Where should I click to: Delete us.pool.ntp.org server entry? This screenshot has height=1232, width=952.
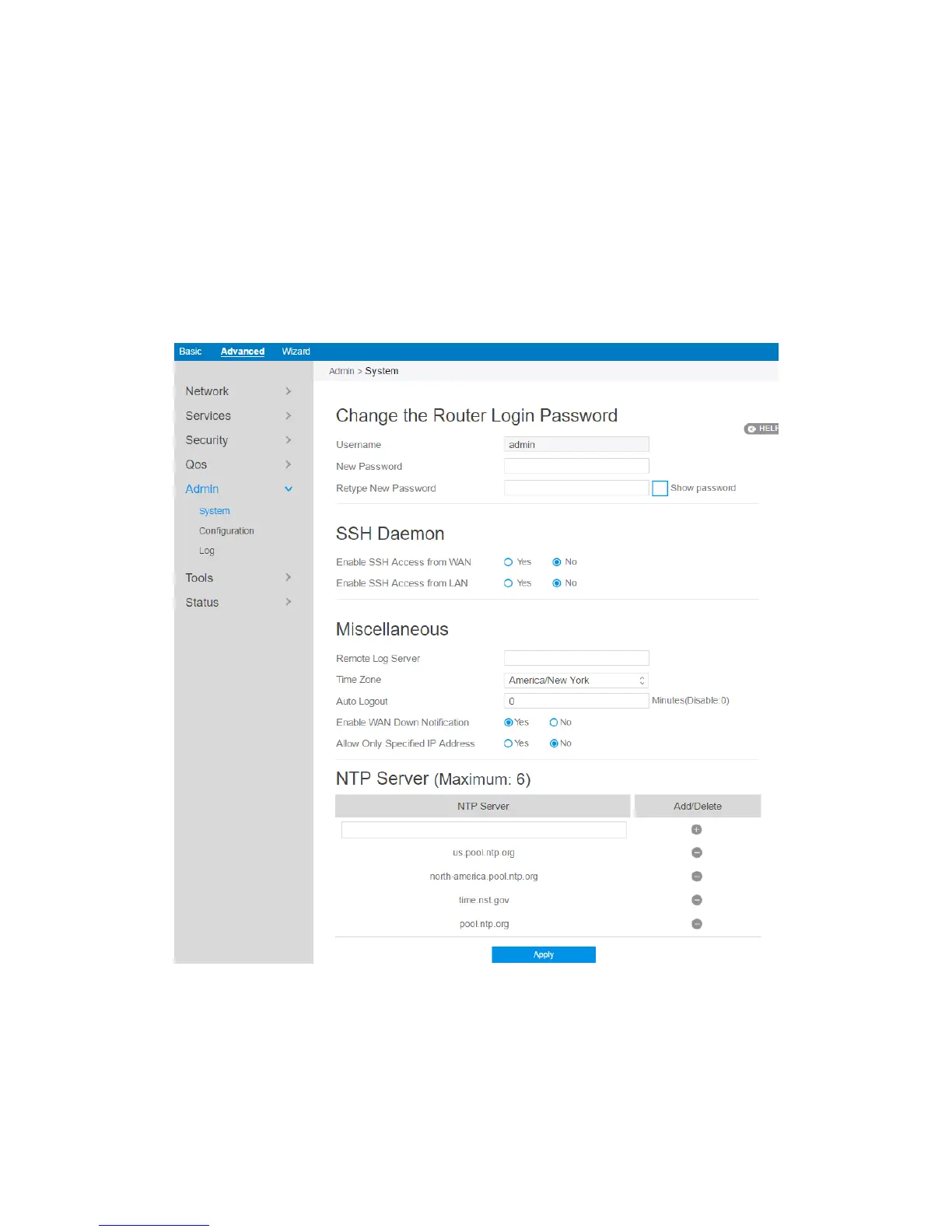697,852
